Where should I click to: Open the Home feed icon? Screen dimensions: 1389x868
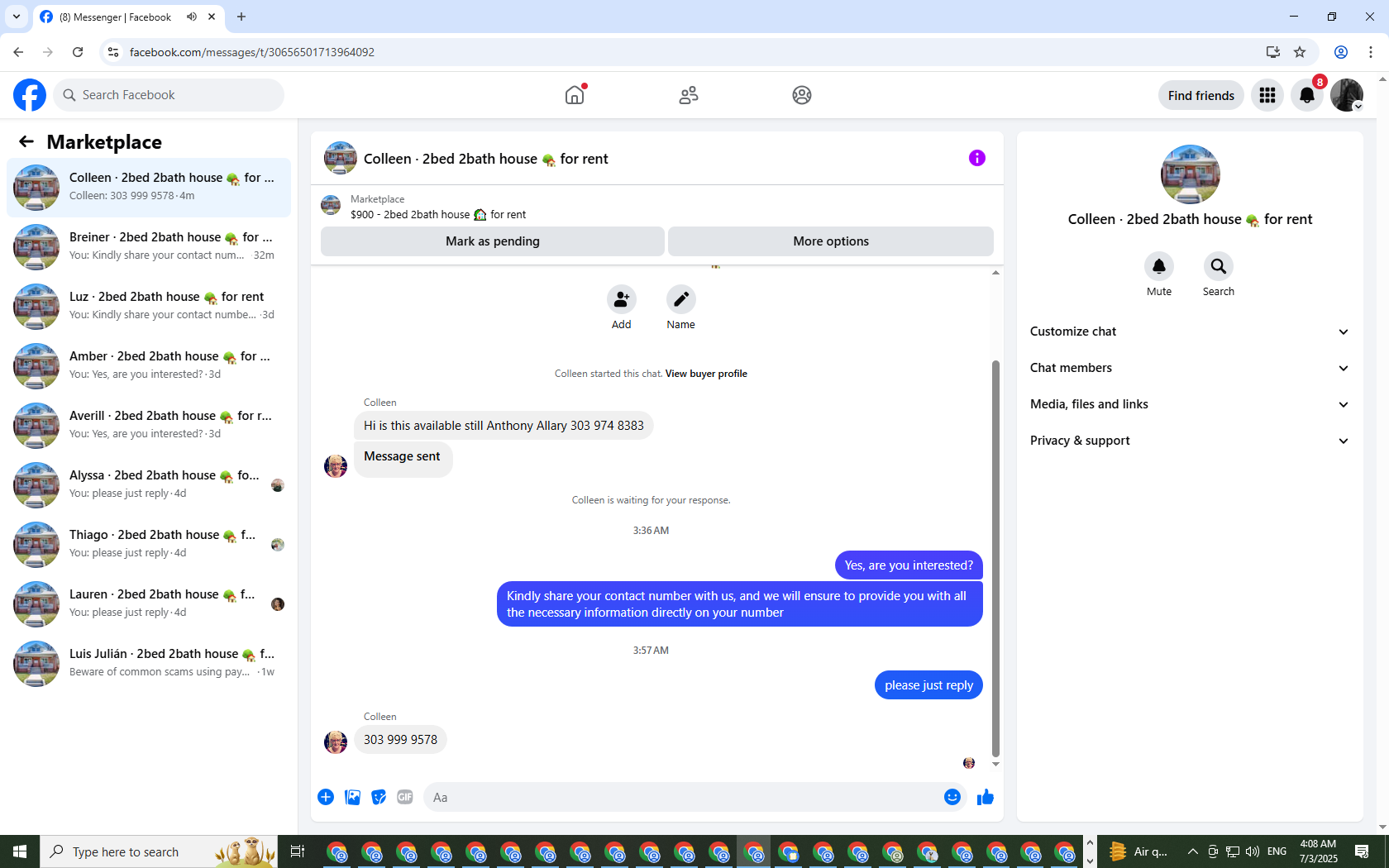pyautogui.click(x=575, y=95)
